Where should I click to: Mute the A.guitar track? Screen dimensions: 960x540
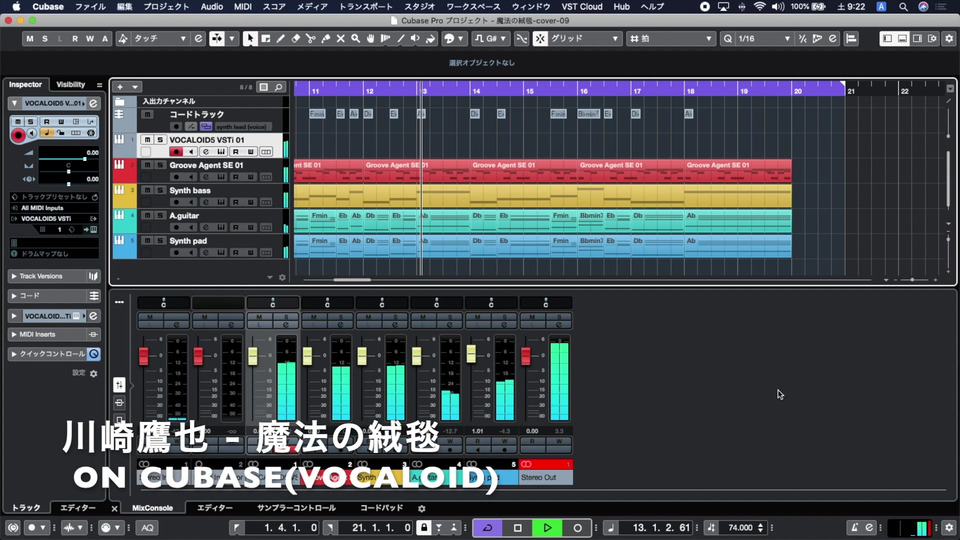[148, 216]
